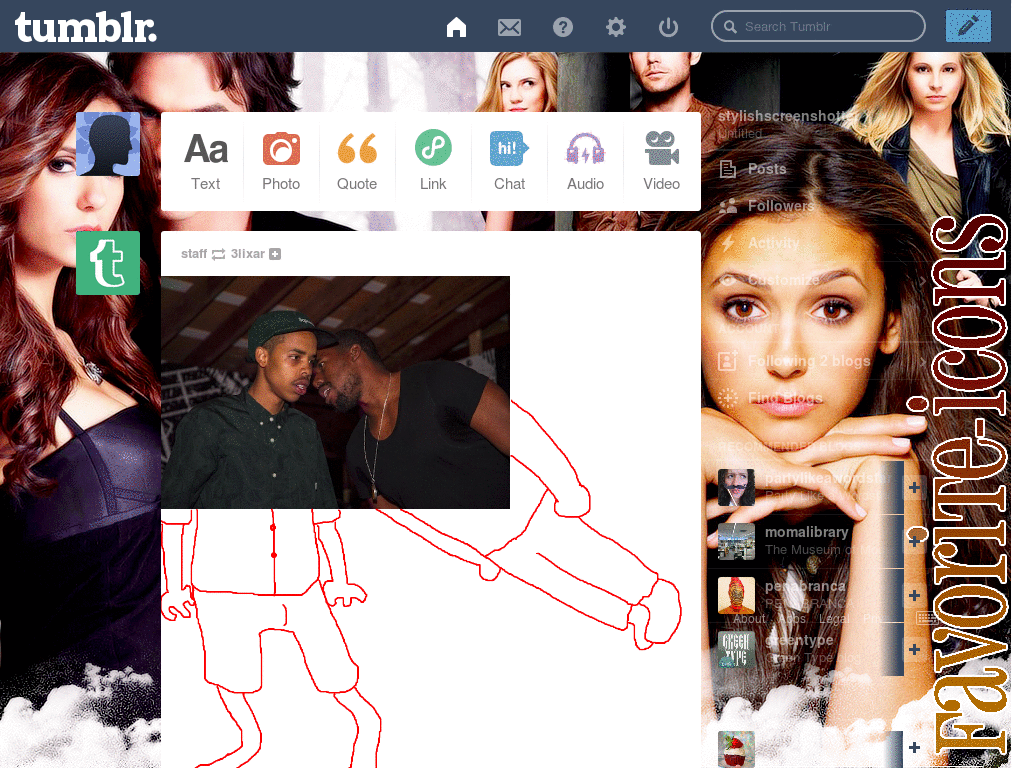The width and height of the screenshot is (1024, 768).
Task: Click the mustache face avatar thumbnail
Action: [736, 487]
